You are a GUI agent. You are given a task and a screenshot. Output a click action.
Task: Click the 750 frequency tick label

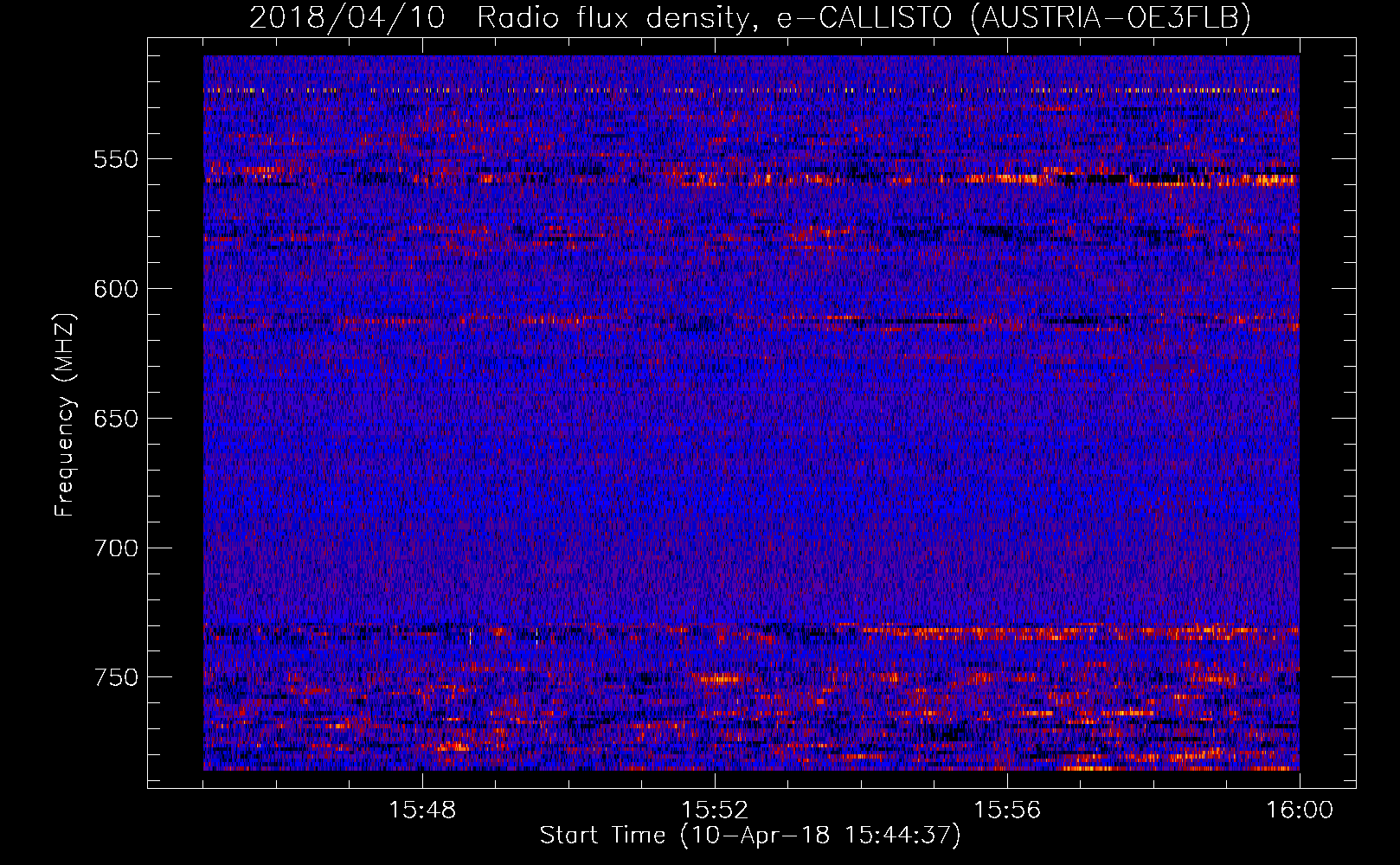[x=116, y=677]
